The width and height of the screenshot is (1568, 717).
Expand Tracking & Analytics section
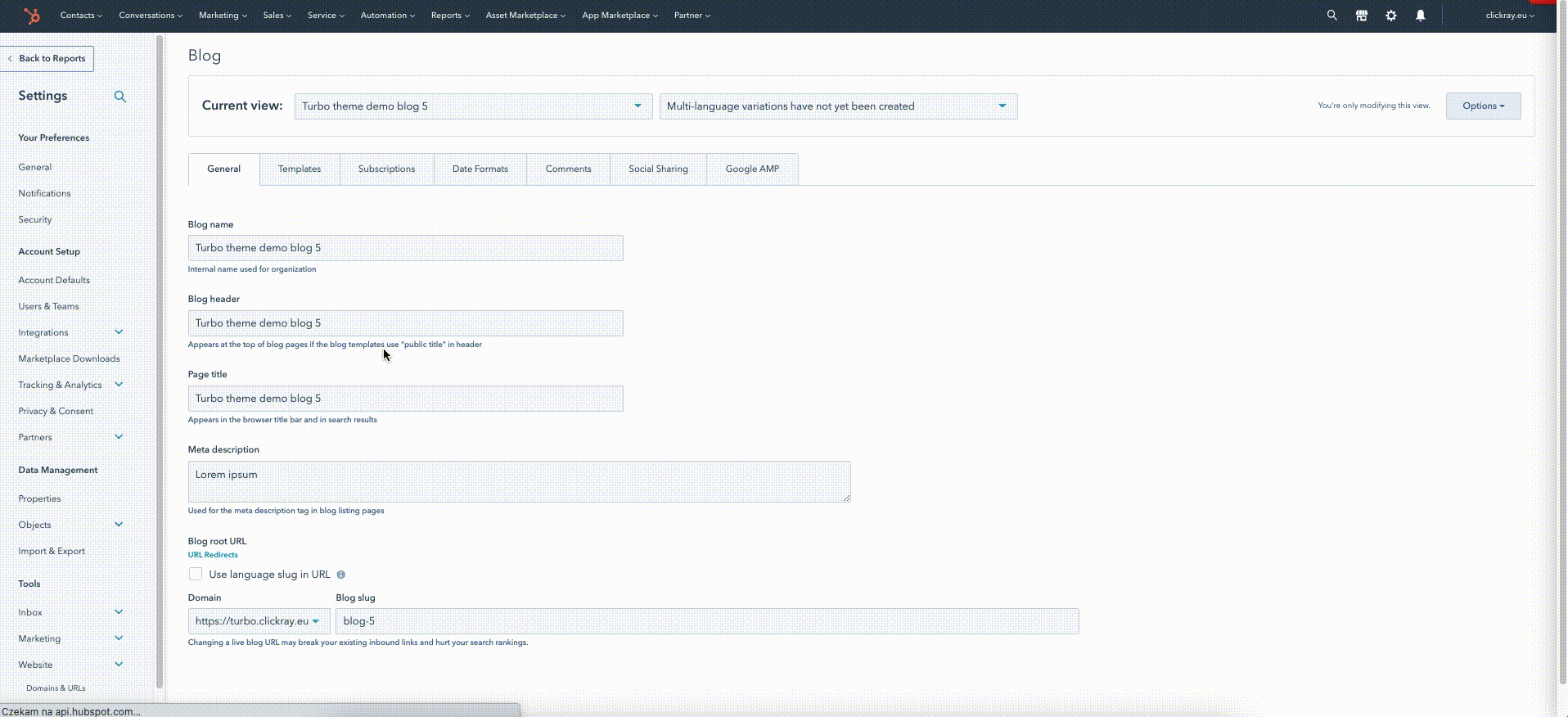(119, 384)
